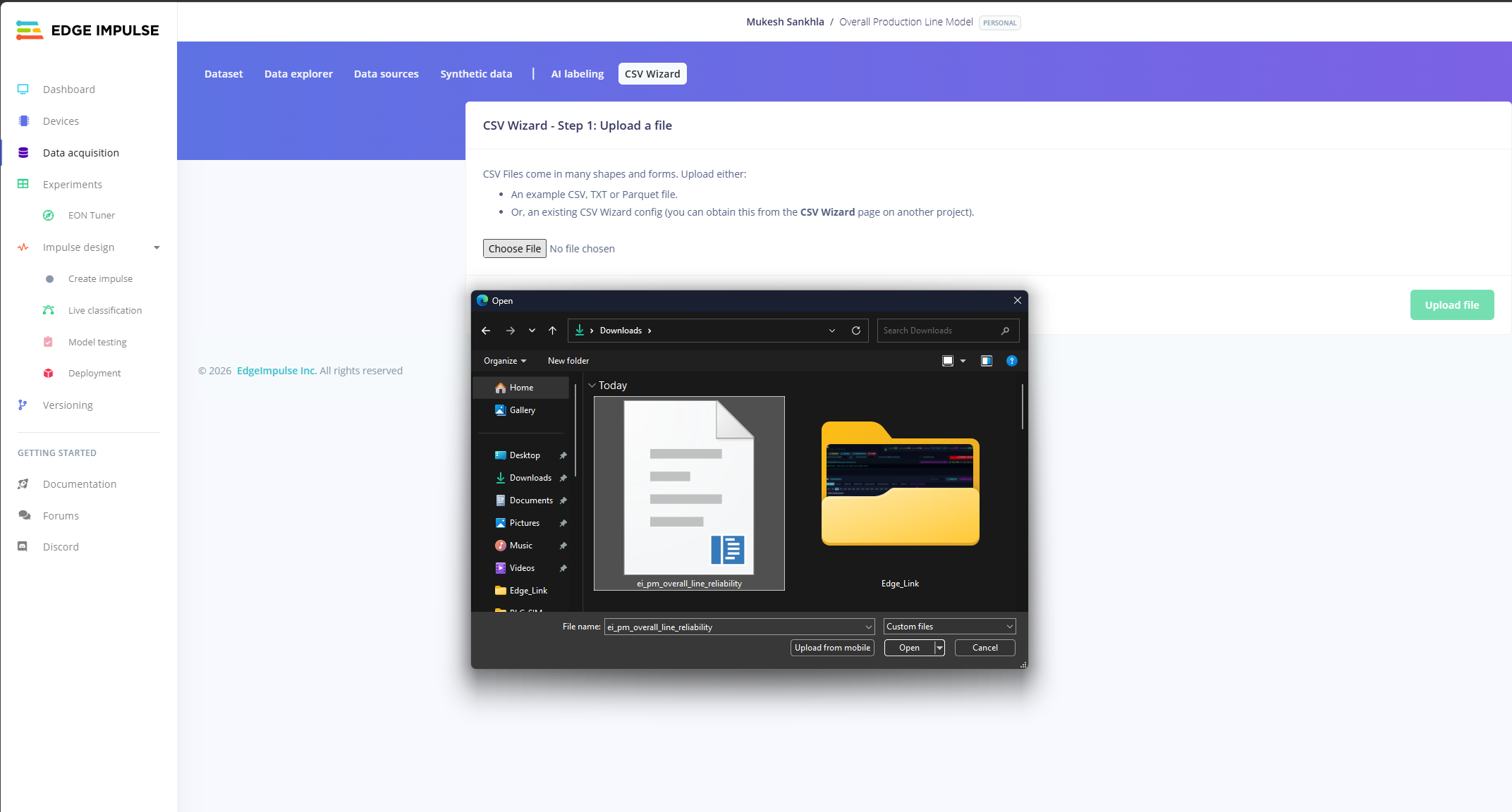Click Upload from mobile

(832, 648)
